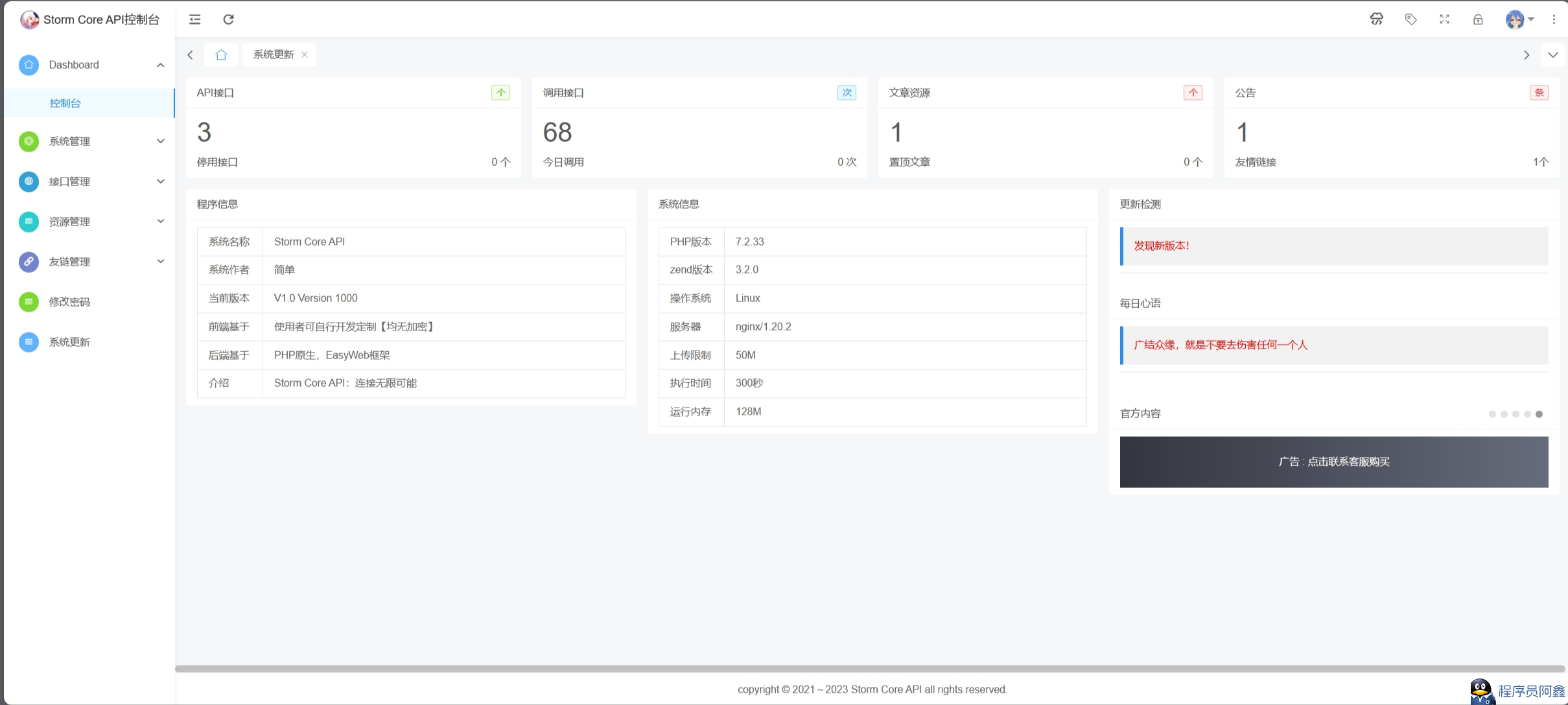Click the 友链管理 link icon
The height and width of the screenshot is (705, 1568).
pos(28,262)
